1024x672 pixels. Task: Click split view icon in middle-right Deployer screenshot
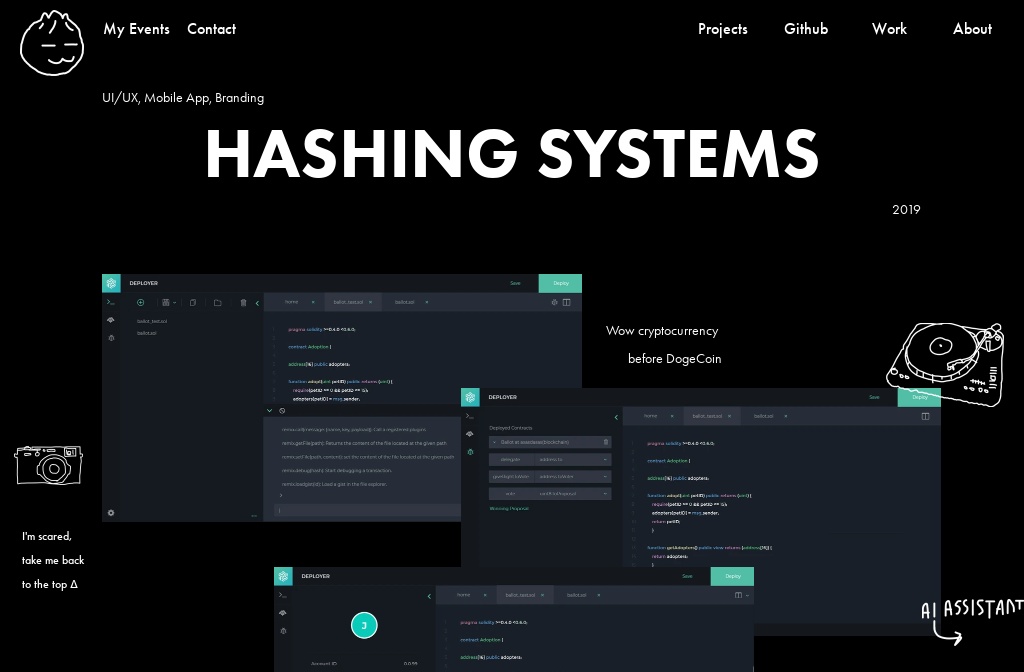tap(925, 417)
